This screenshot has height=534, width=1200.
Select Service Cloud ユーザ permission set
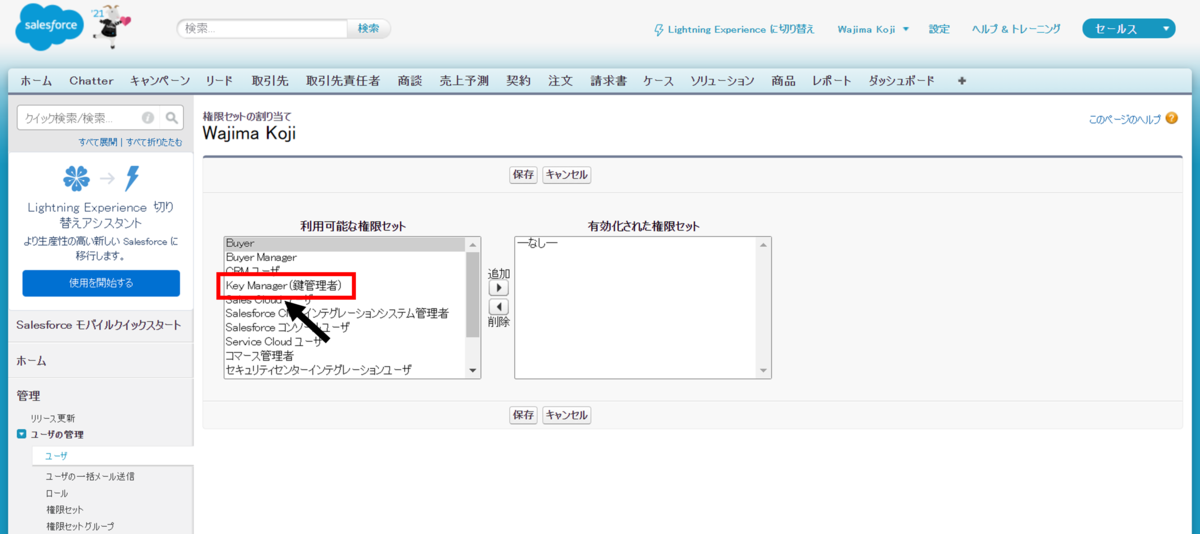pyautogui.click(x=345, y=341)
